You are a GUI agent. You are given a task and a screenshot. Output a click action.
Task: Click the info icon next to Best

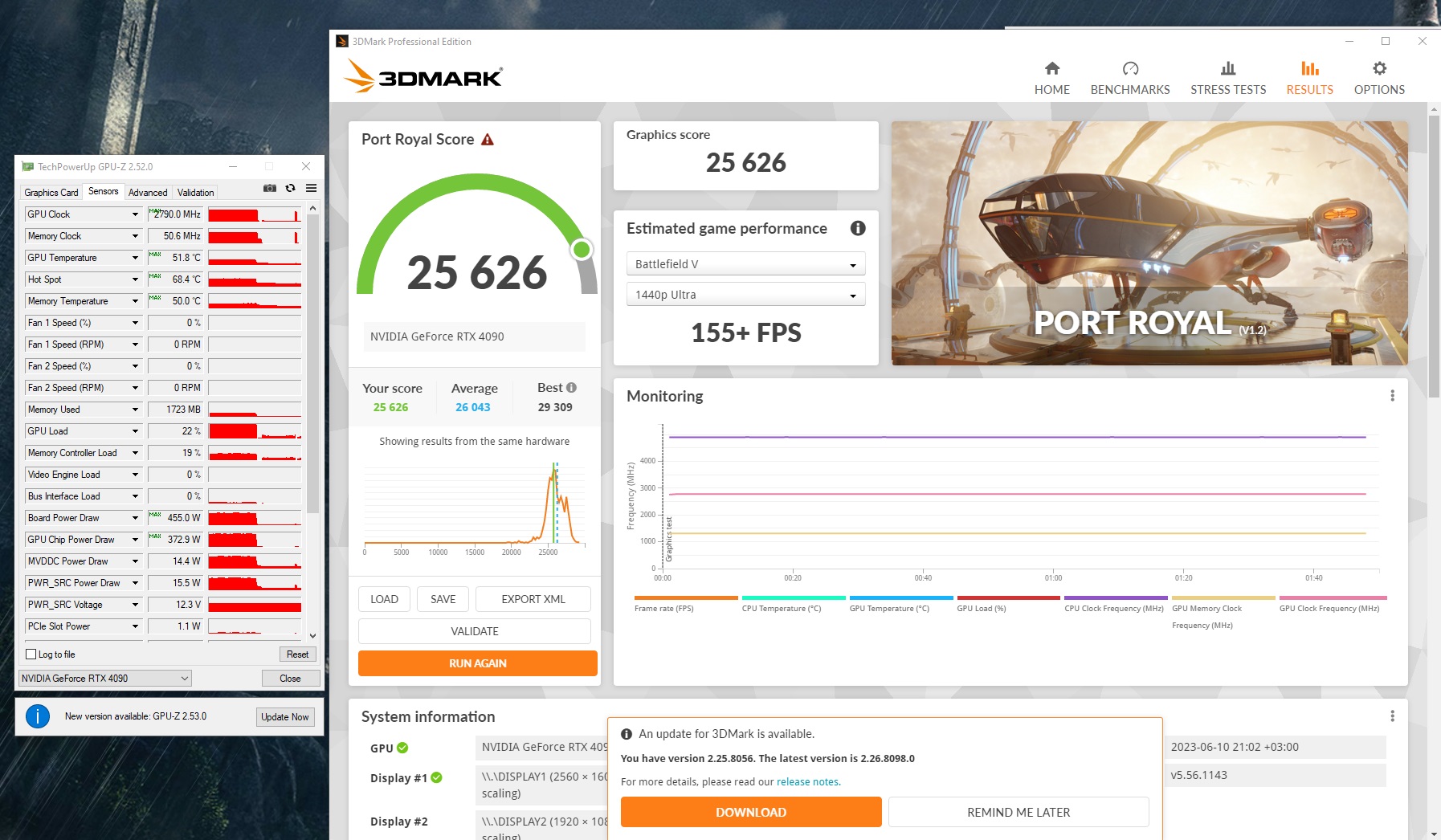click(x=571, y=387)
